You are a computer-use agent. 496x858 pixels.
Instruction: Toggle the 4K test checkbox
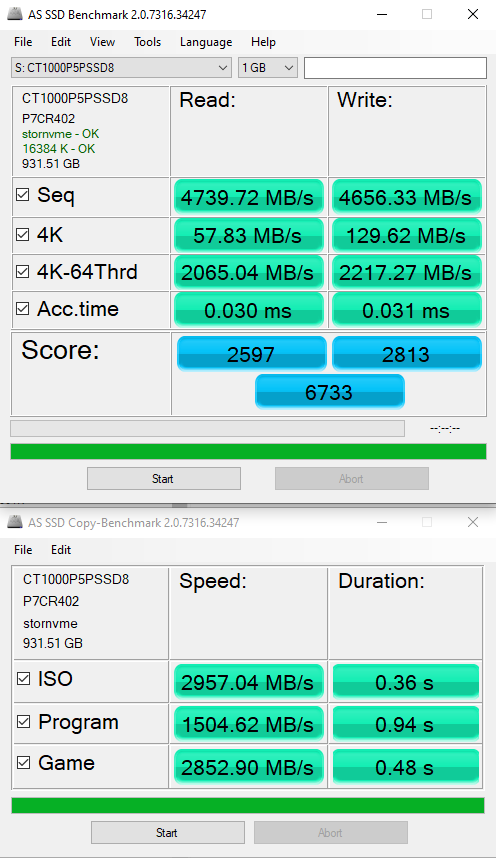pyautogui.click(x=22, y=234)
